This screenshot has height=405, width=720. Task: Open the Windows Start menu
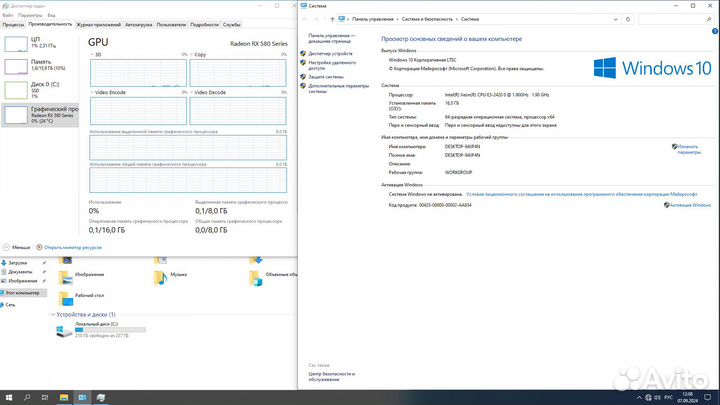click(x=9, y=398)
